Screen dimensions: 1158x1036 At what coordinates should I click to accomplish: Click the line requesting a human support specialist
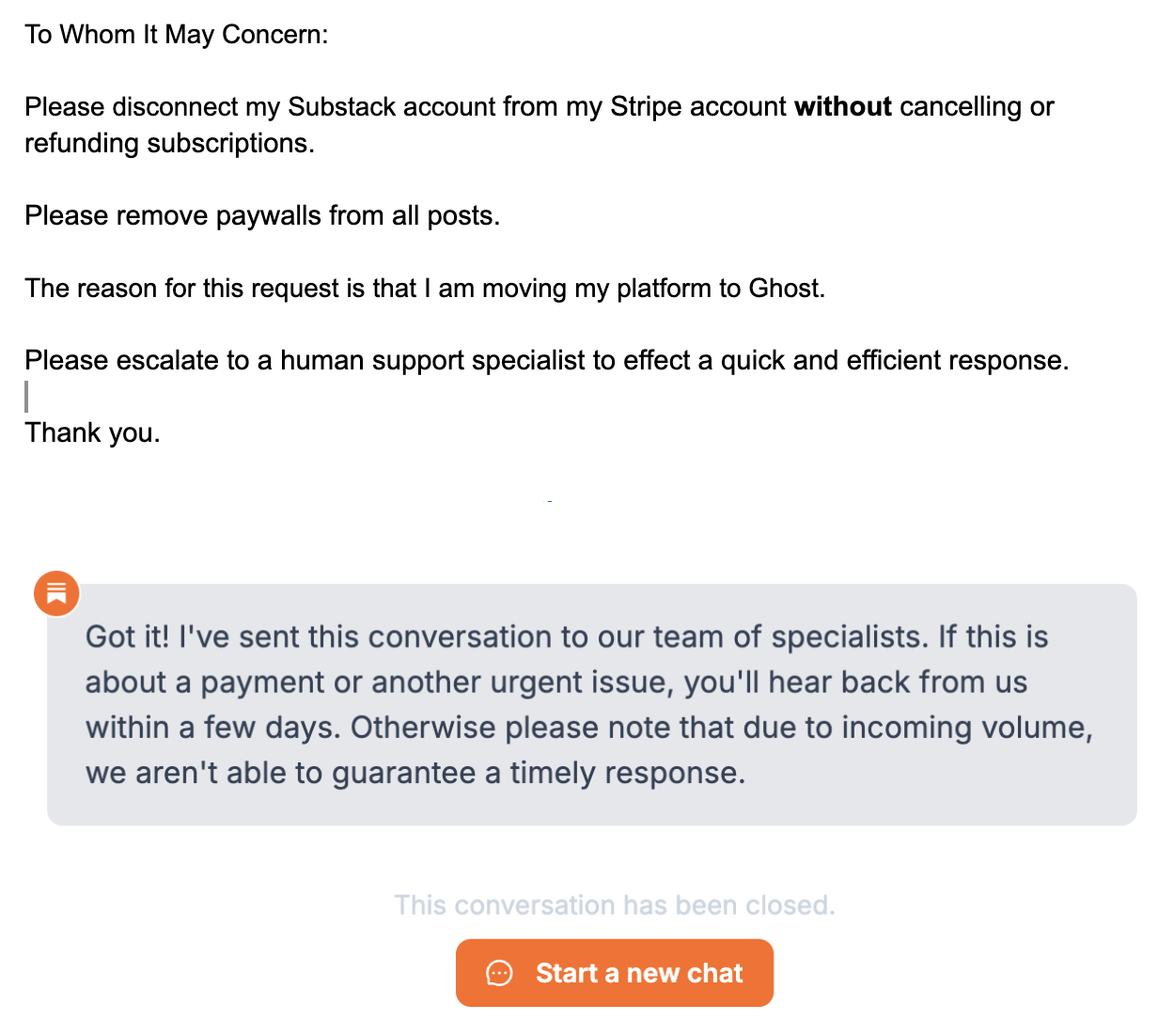click(x=546, y=361)
